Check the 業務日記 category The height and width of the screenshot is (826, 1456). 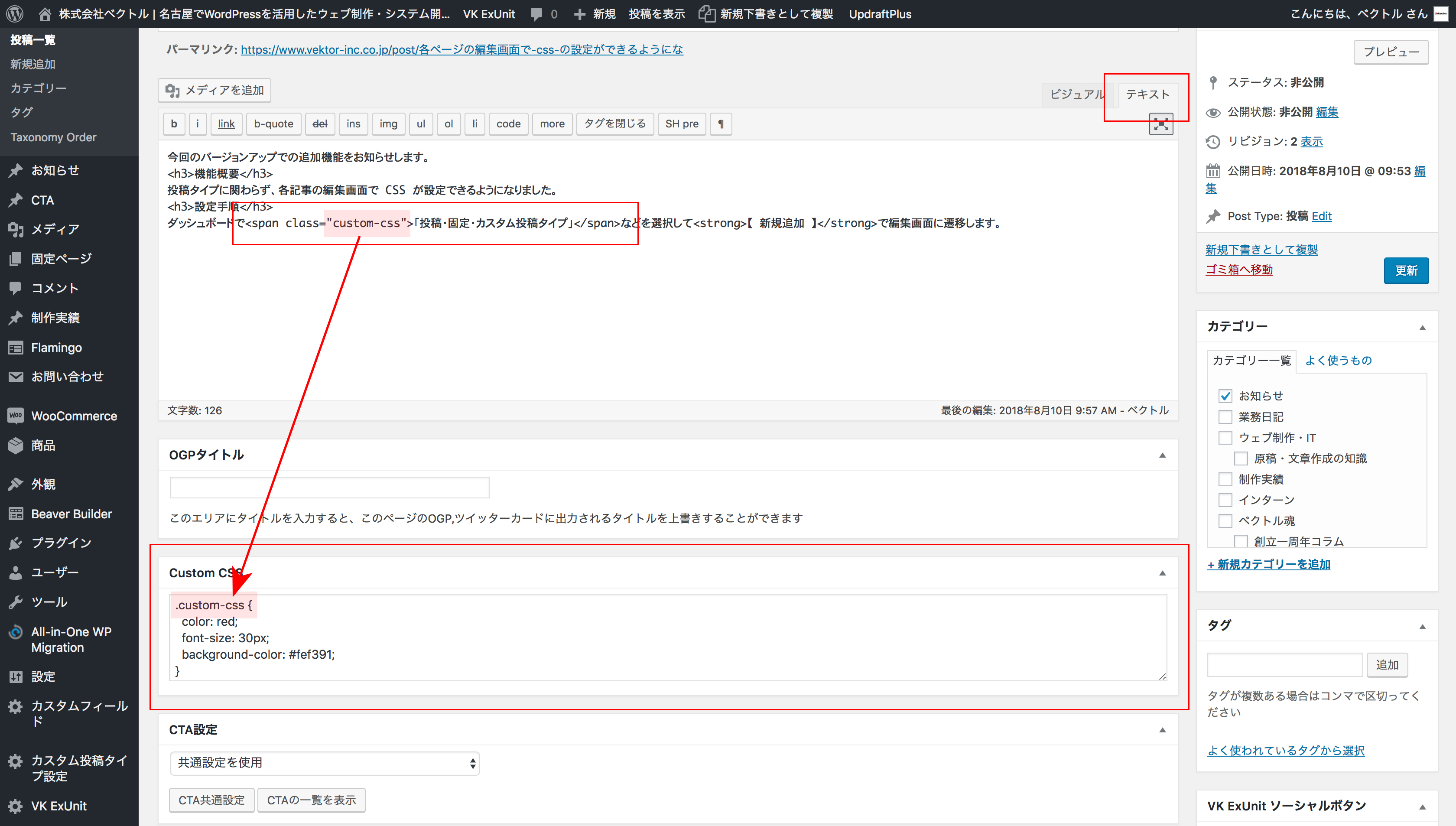[x=1225, y=417]
